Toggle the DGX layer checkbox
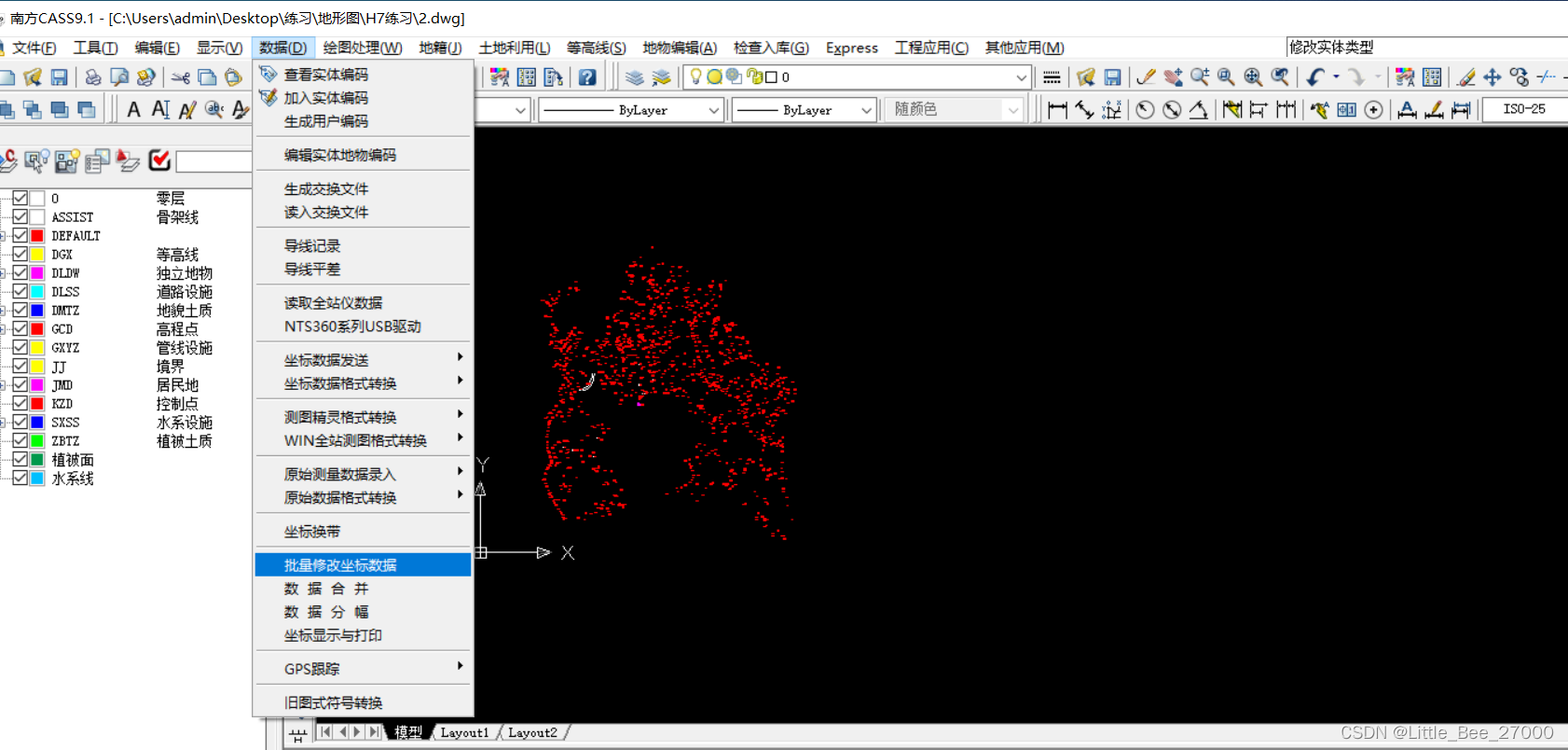The image size is (1568, 750). (20, 254)
